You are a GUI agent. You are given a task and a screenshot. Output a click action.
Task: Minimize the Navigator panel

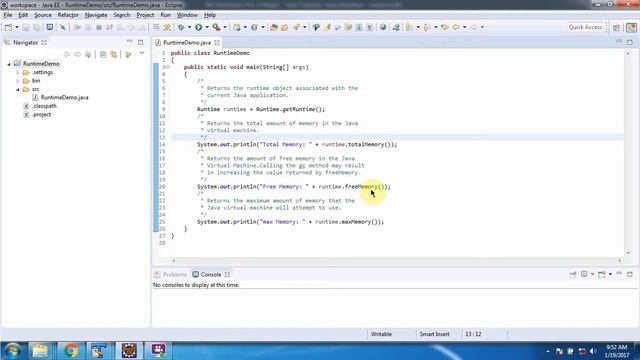[x=129, y=42]
